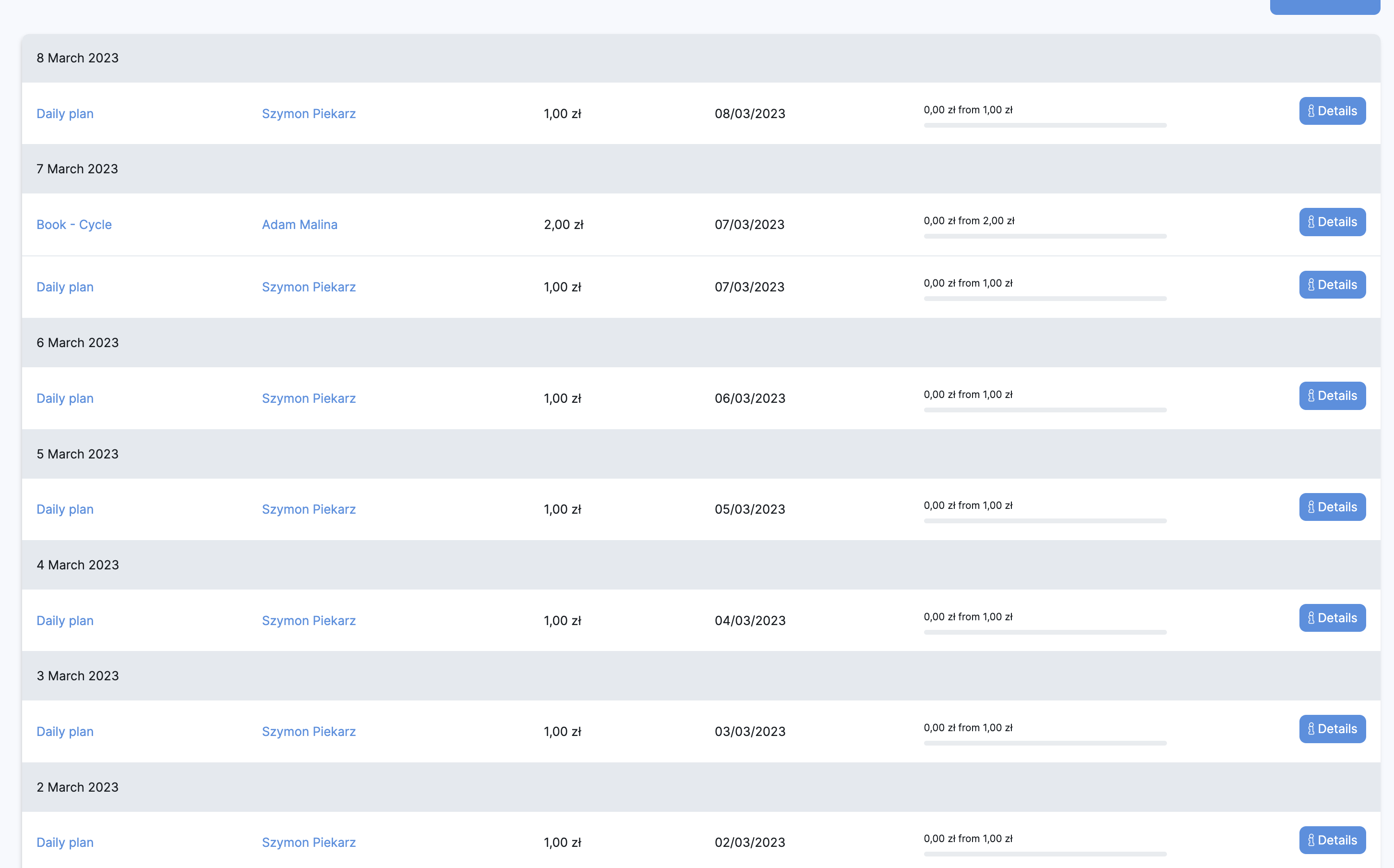The width and height of the screenshot is (1394, 868).
Task: Open the Book - Cycle link
Action: [x=74, y=225]
